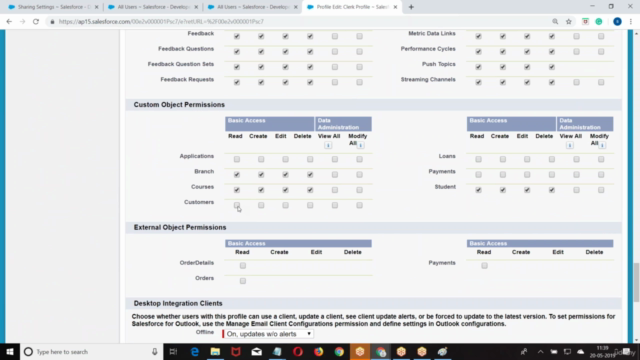
Task: Enable Modify All for Student
Action: pyautogui.click(x=601, y=190)
